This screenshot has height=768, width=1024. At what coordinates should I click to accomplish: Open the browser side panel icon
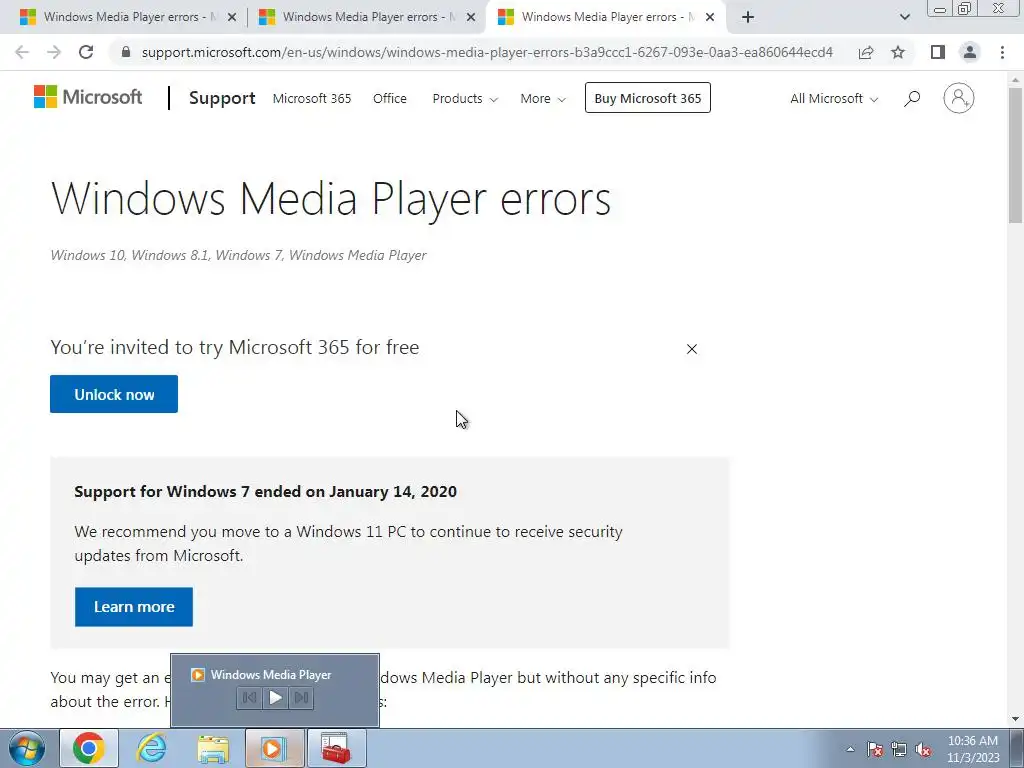point(938,52)
